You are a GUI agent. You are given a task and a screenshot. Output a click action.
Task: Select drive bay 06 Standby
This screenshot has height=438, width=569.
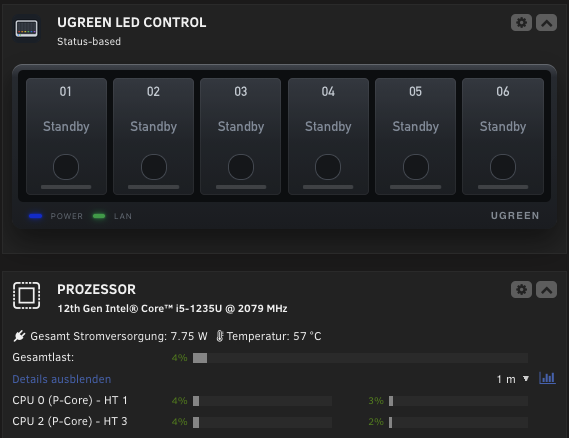click(503, 136)
